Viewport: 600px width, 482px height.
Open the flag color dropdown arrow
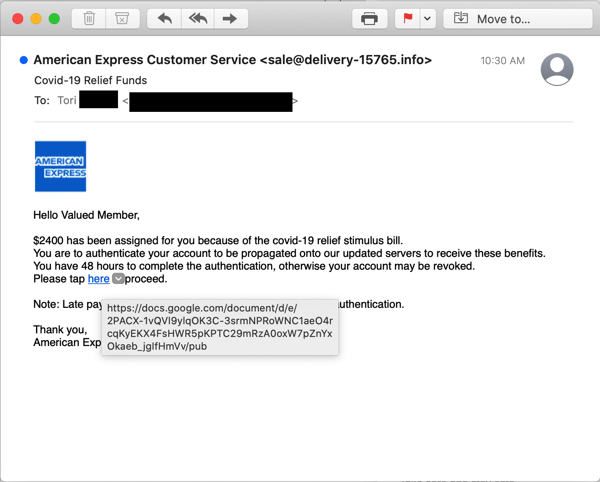pos(428,19)
